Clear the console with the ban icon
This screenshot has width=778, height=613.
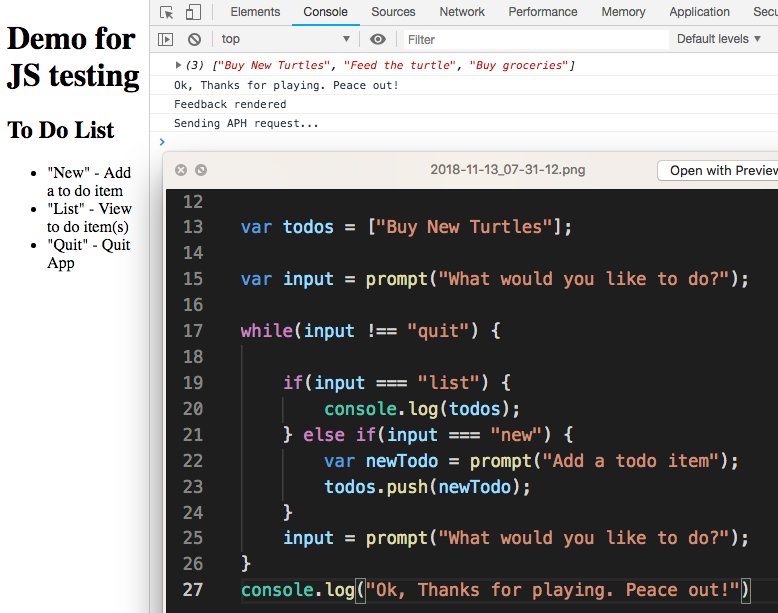(194, 39)
